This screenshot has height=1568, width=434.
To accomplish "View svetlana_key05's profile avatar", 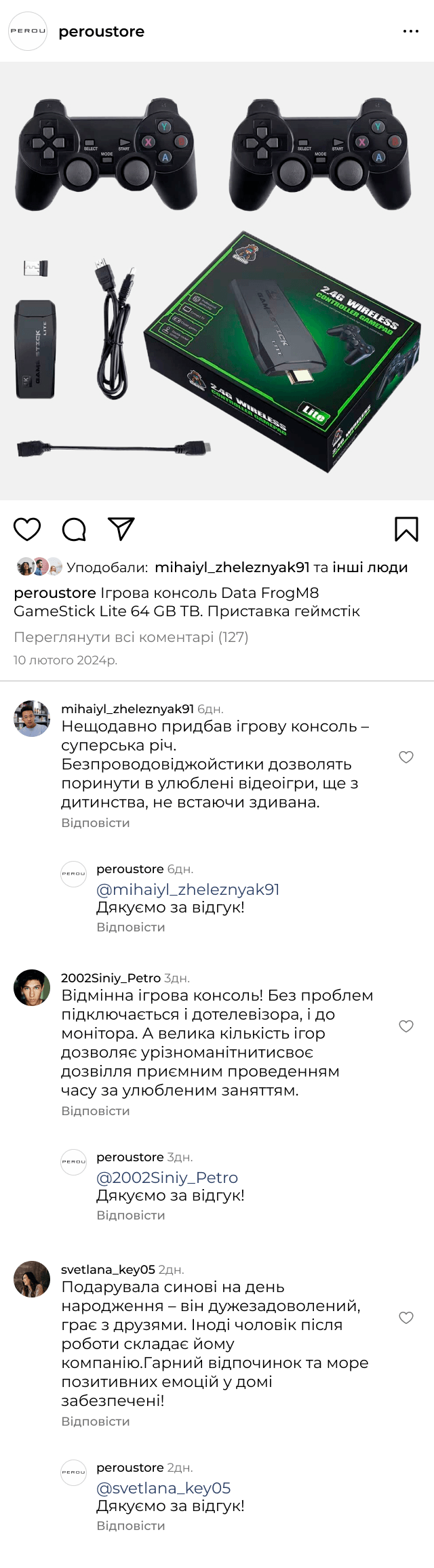I will 32,1279.
